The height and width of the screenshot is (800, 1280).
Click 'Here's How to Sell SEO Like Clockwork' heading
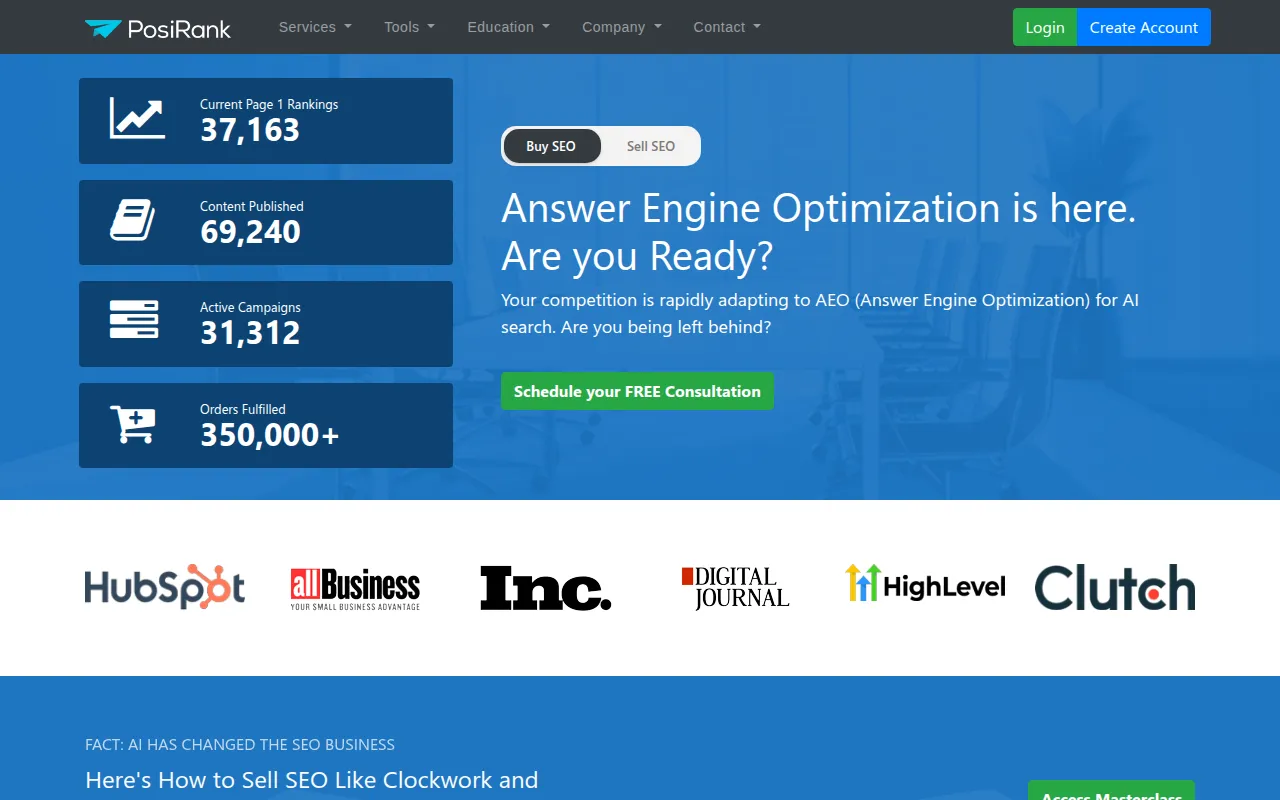[312, 780]
